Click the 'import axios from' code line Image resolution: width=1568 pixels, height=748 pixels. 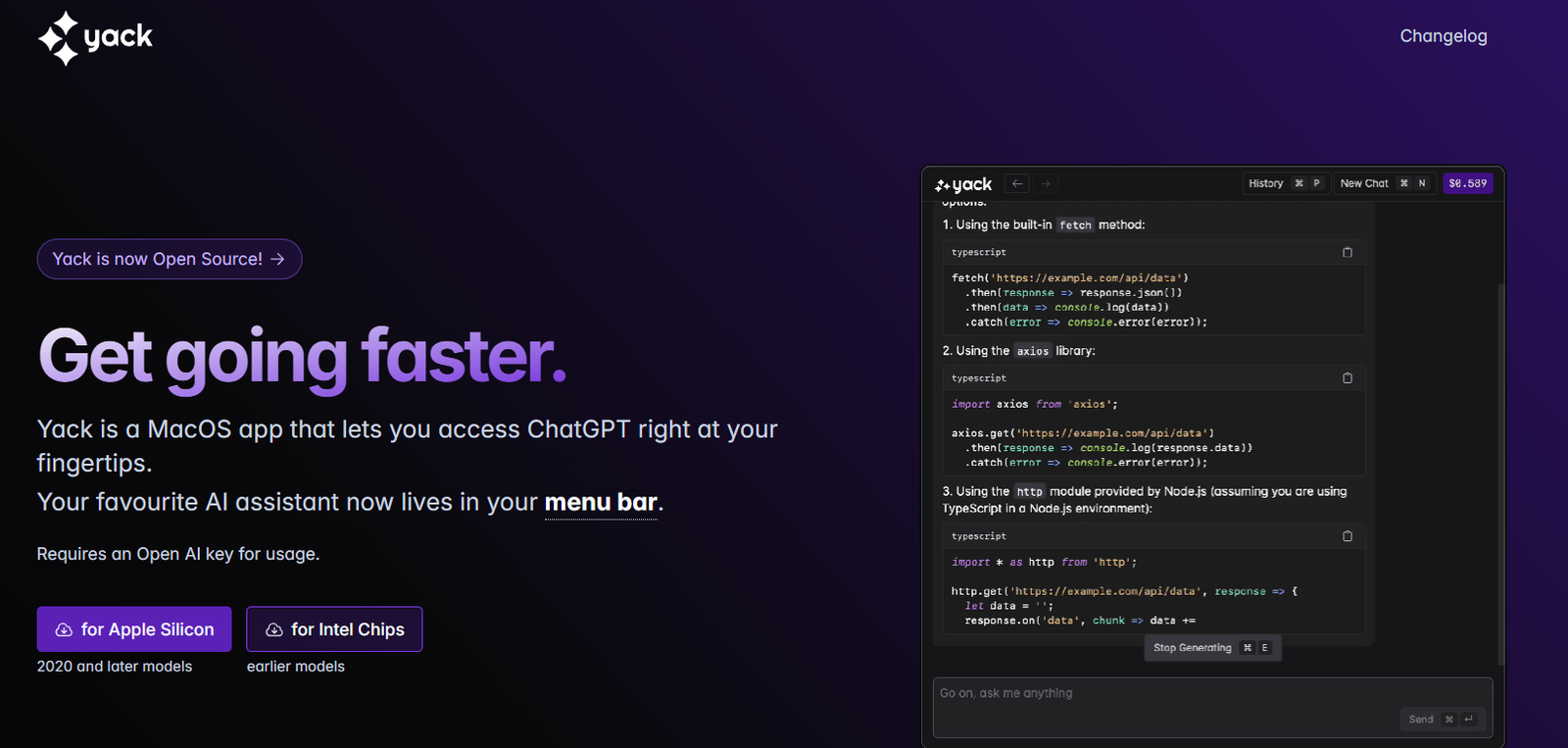click(1035, 404)
